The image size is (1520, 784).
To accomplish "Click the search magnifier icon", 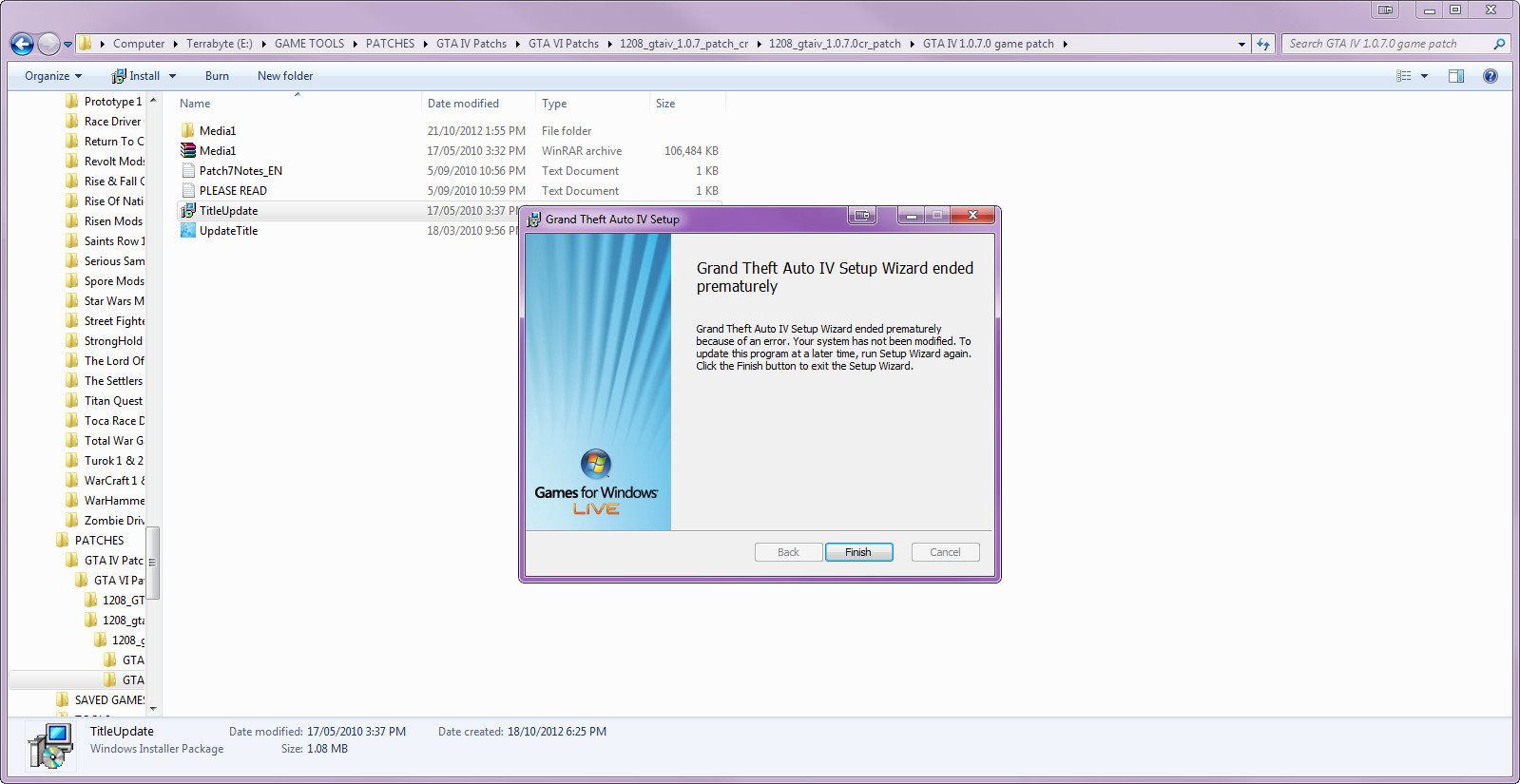I will coord(1499,44).
